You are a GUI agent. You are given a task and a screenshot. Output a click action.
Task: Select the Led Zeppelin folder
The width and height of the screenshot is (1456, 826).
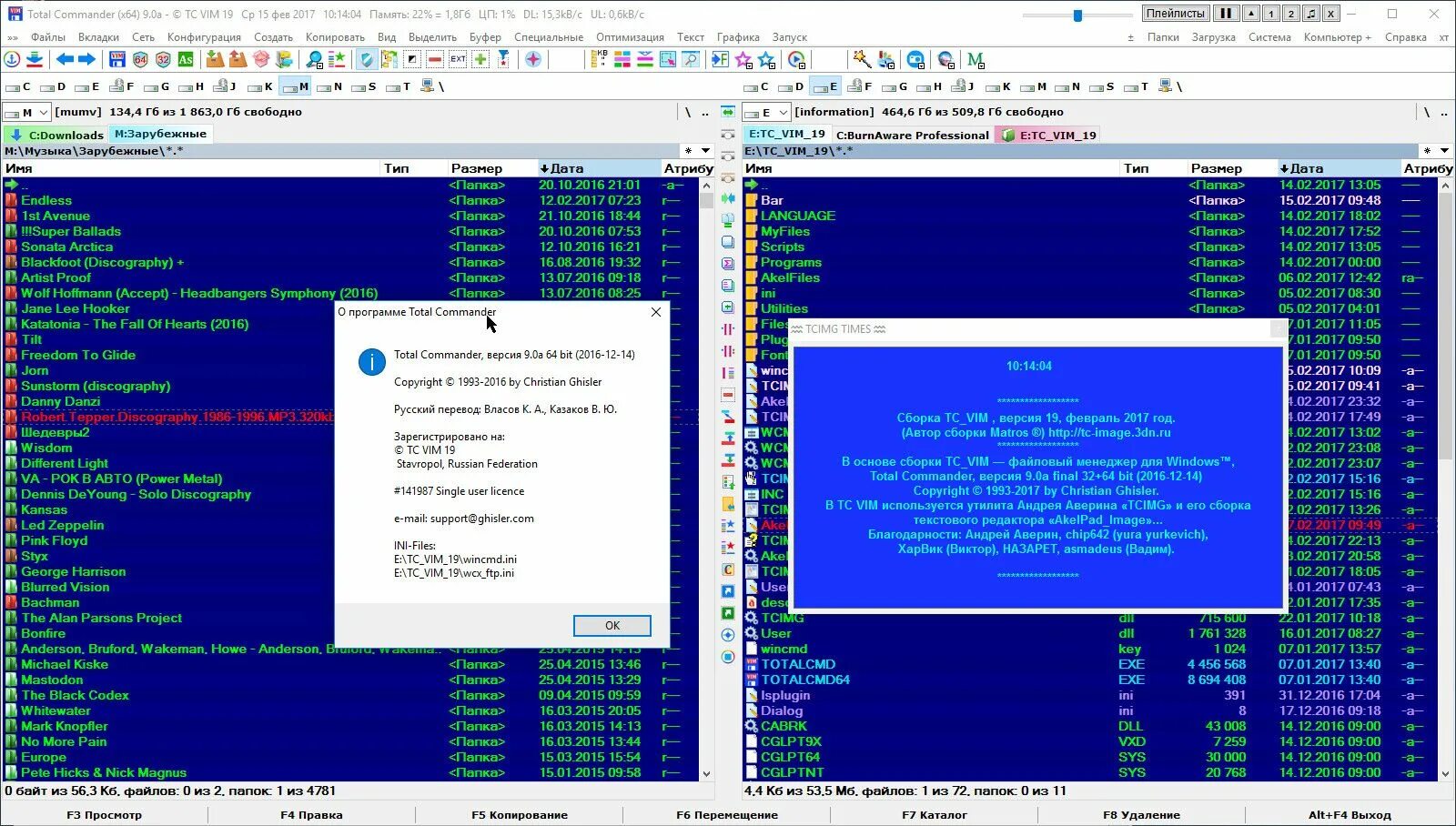(62, 525)
